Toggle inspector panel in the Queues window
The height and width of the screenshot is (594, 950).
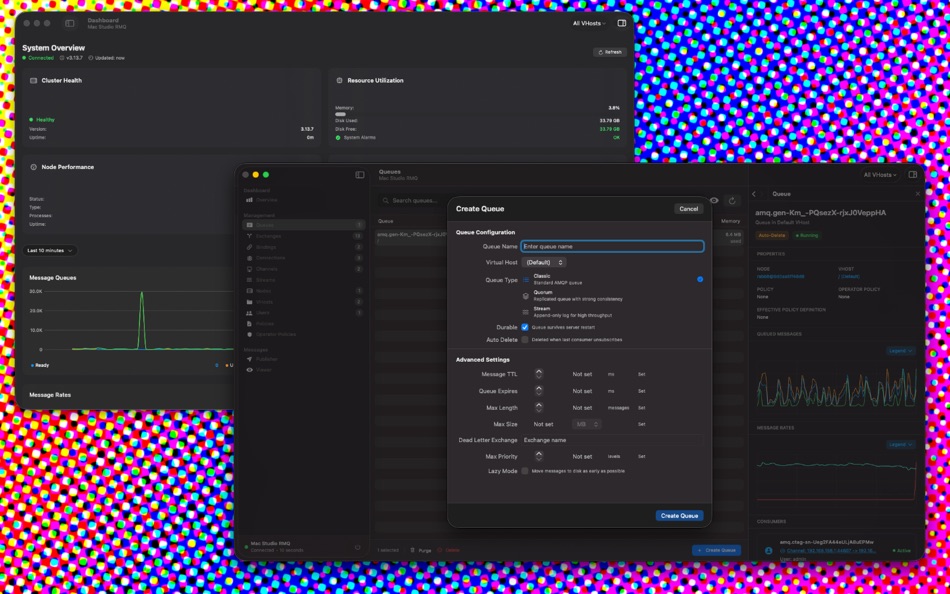point(913,175)
